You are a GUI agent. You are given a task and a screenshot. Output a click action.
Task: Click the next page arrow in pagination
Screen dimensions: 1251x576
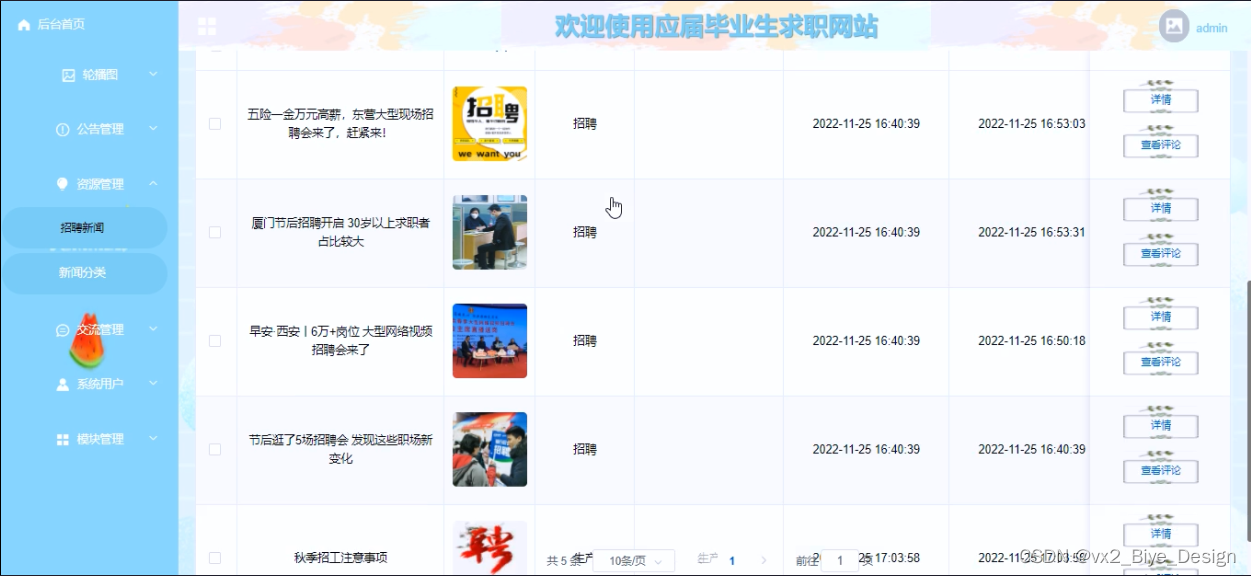(764, 561)
